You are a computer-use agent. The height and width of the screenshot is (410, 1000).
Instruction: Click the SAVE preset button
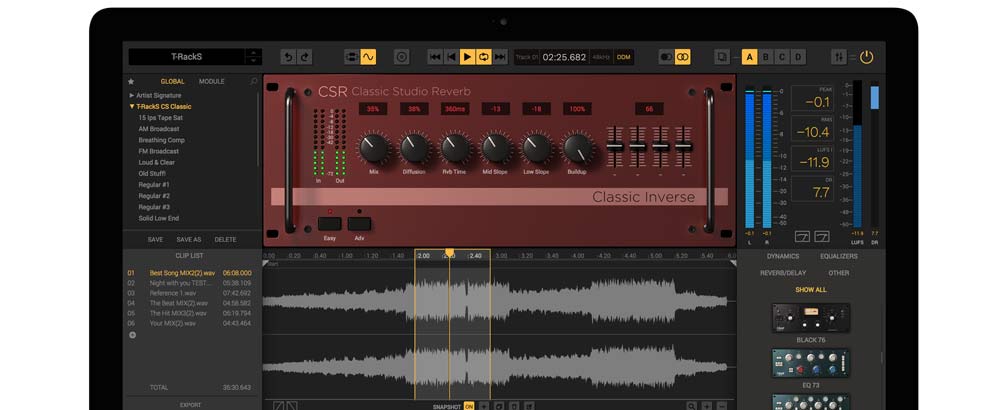pyautogui.click(x=155, y=240)
